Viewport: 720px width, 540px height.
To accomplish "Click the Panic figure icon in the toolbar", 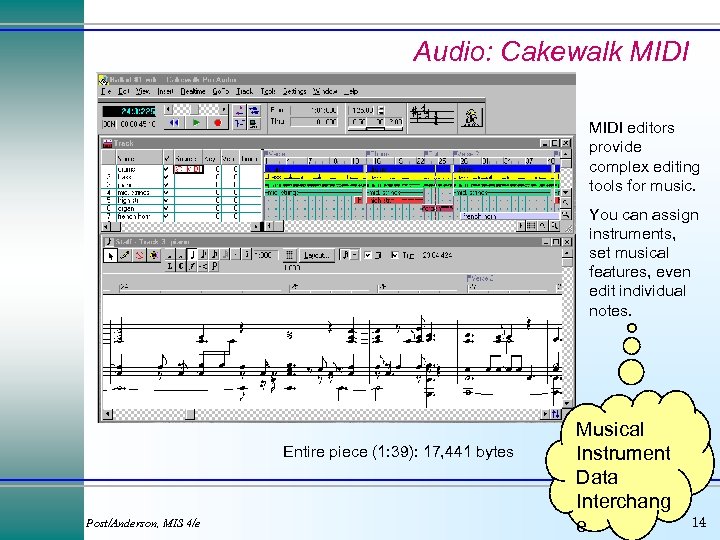I will [471, 117].
